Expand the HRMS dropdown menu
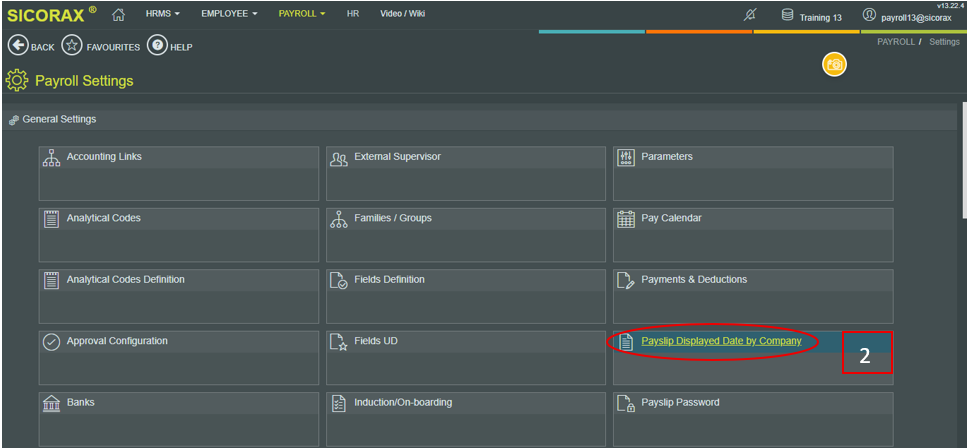968x448 pixels. point(162,15)
